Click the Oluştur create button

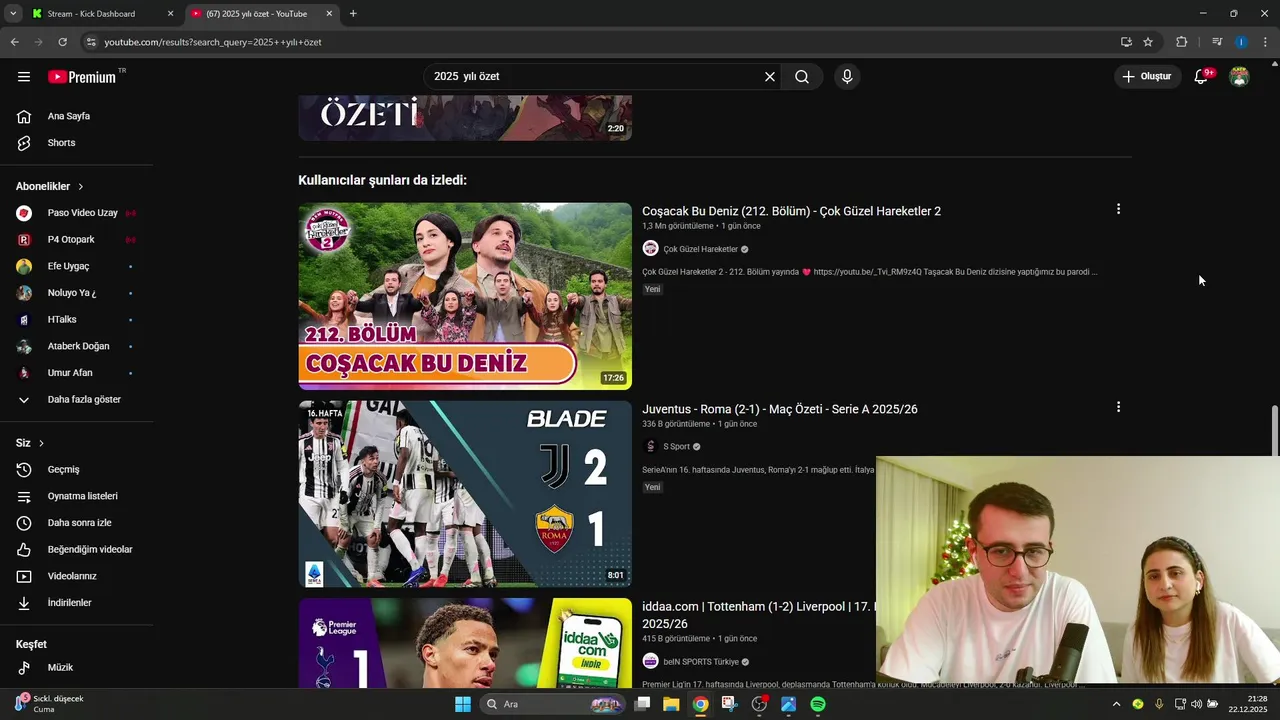(x=1147, y=77)
